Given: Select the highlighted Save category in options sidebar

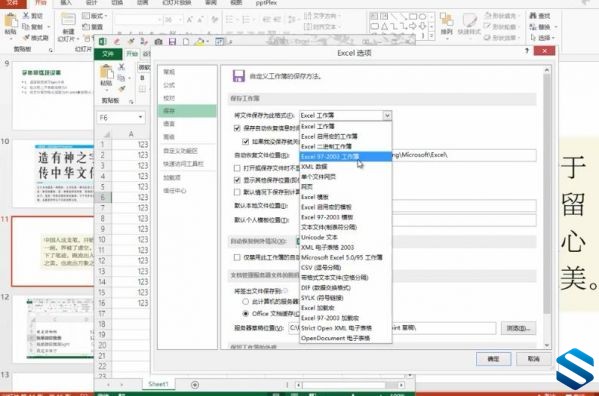Looking at the screenshot, I should pos(187,111).
